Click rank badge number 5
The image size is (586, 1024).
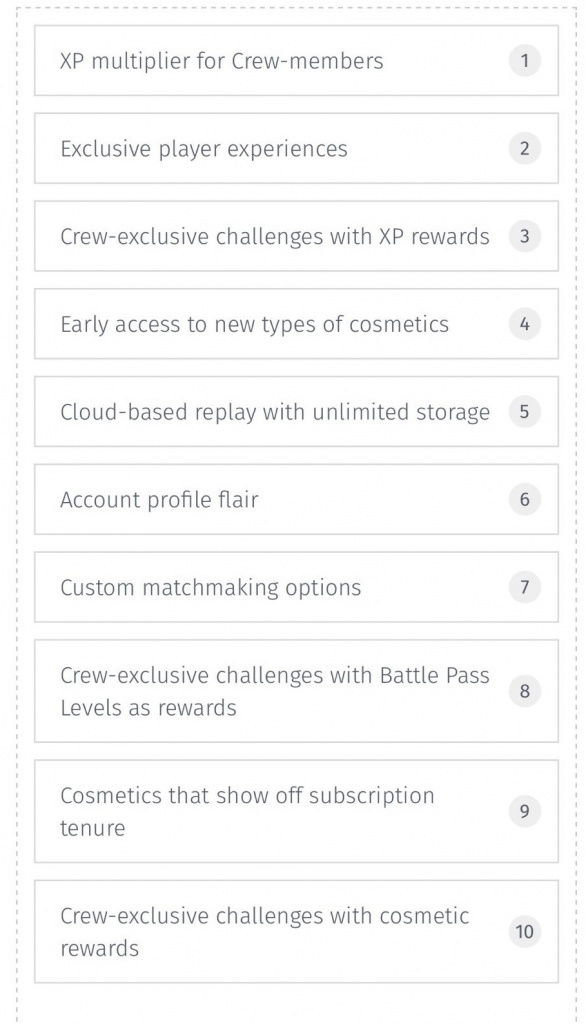[525, 411]
